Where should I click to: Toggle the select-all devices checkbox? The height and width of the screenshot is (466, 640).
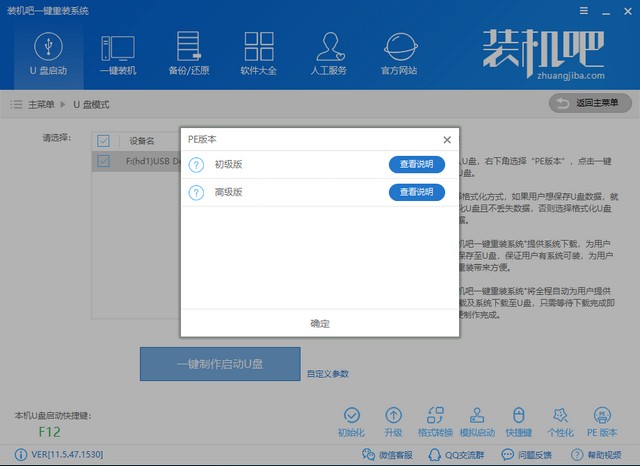103,141
